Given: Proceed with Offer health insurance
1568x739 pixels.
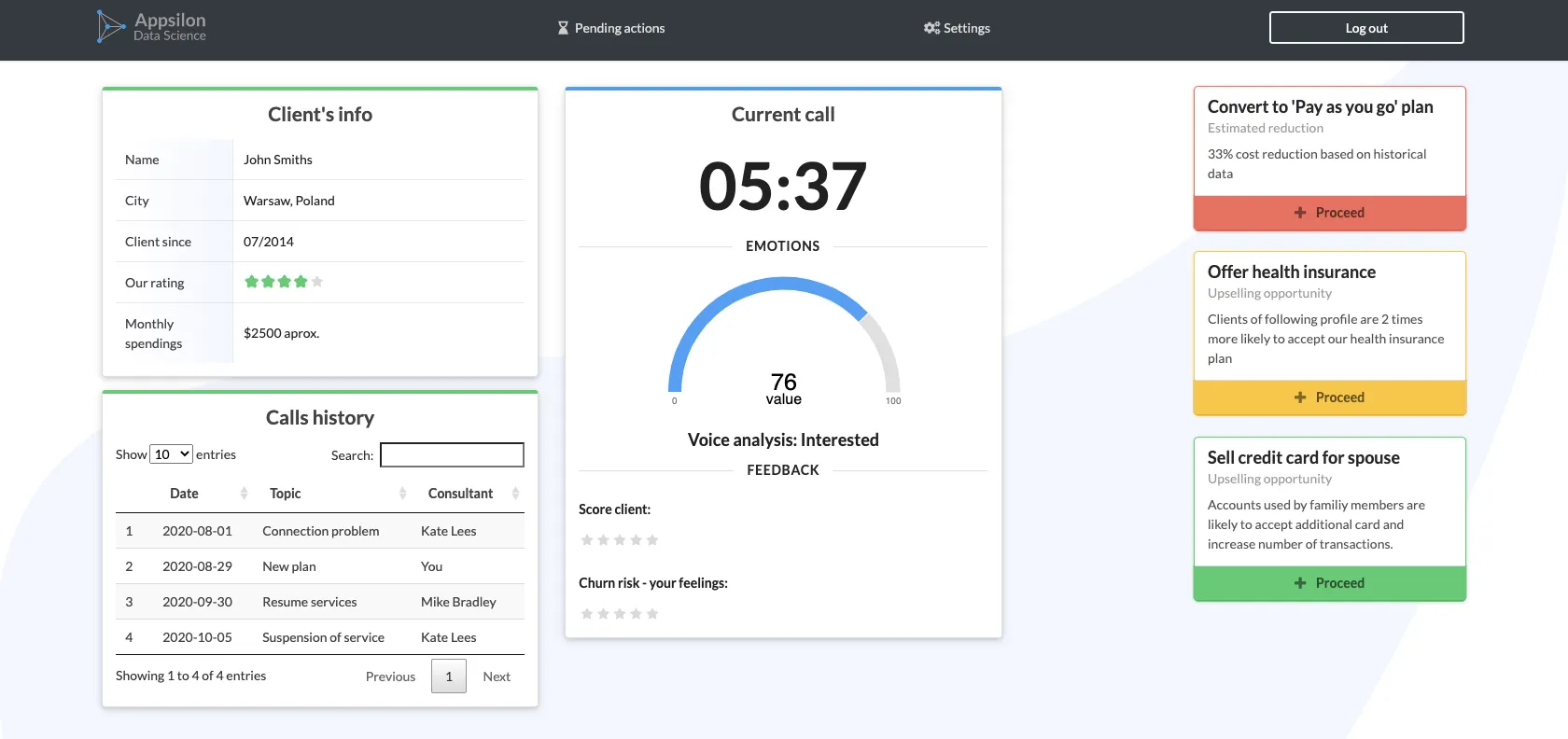Looking at the screenshot, I should 1330,397.
